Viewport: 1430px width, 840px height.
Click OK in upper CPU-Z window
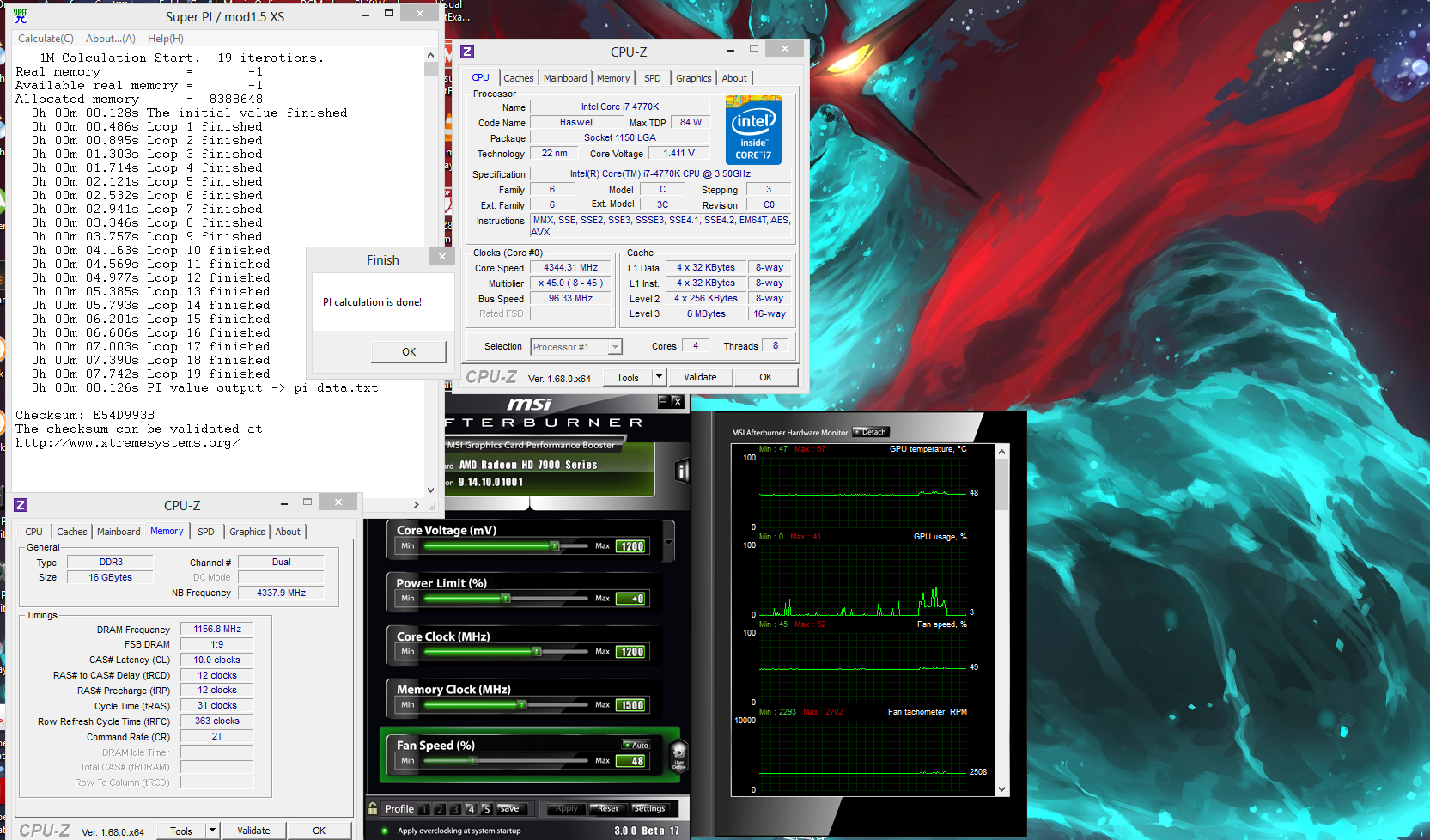(766, 377)
